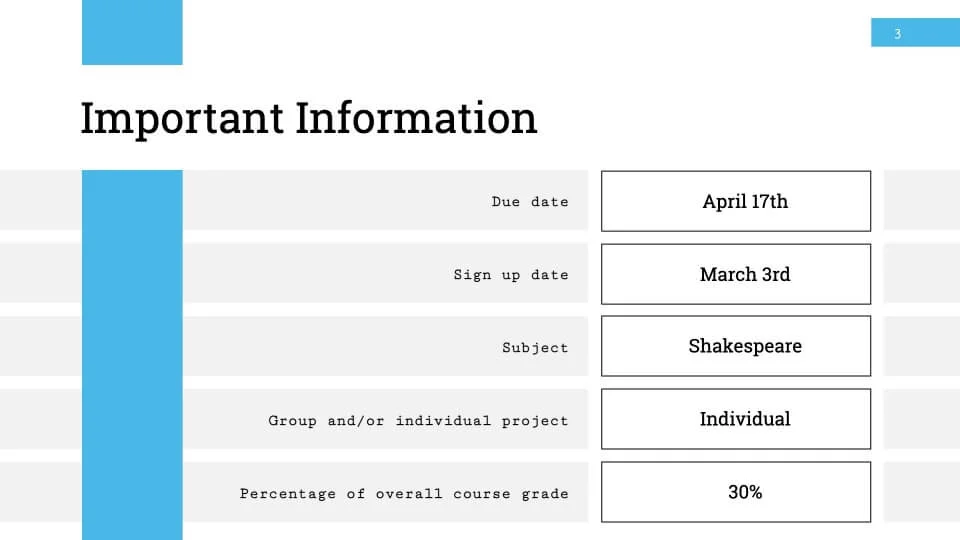Click the 'Individual' project type box

[736, 419]
